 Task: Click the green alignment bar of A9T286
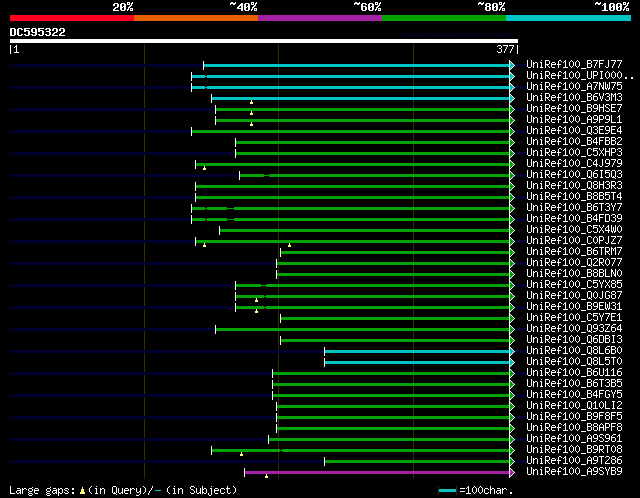click(417, 462)
